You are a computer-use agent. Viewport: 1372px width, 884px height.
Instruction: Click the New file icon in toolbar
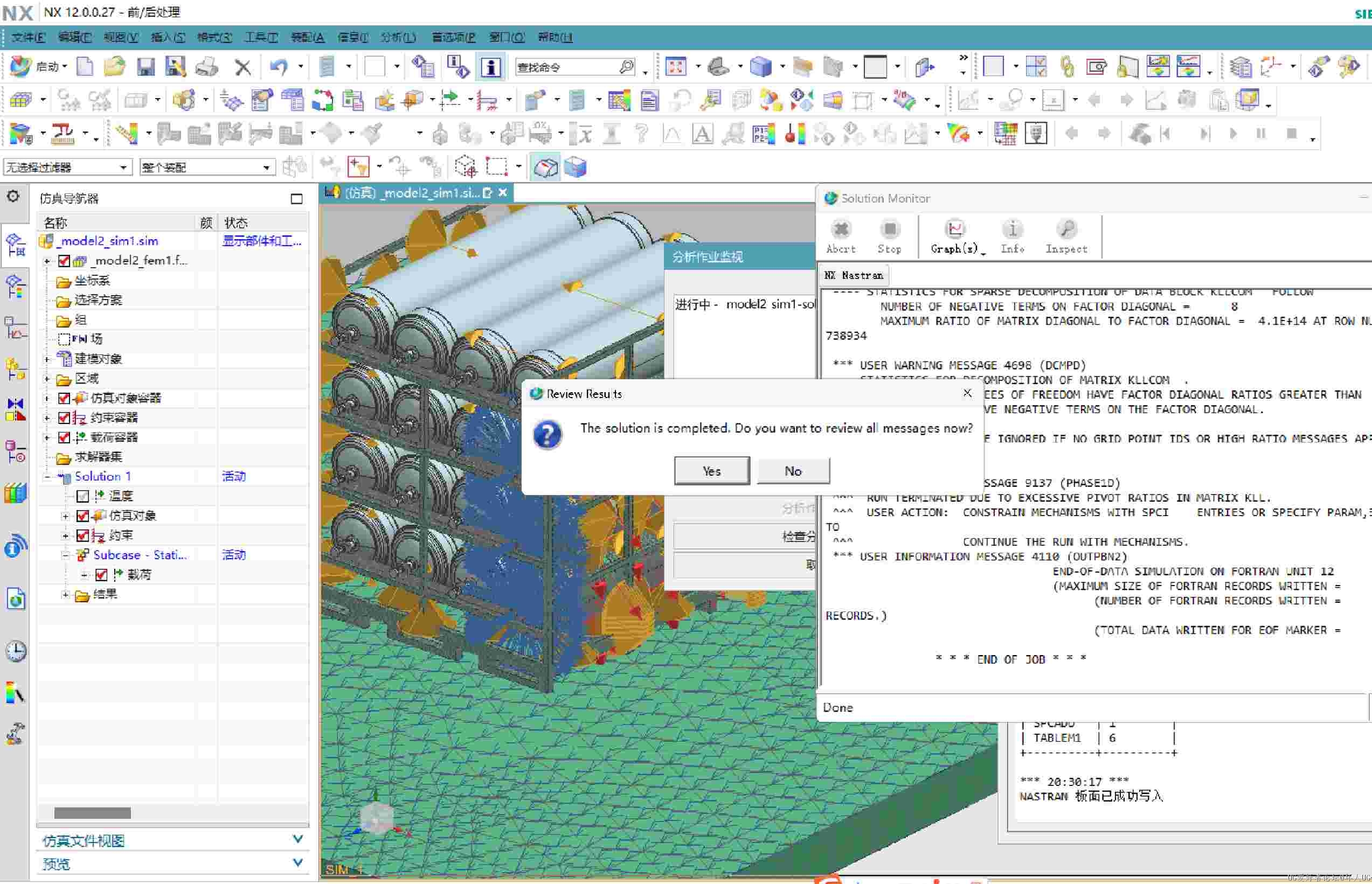pyautogui.click(x=85, y=67)
